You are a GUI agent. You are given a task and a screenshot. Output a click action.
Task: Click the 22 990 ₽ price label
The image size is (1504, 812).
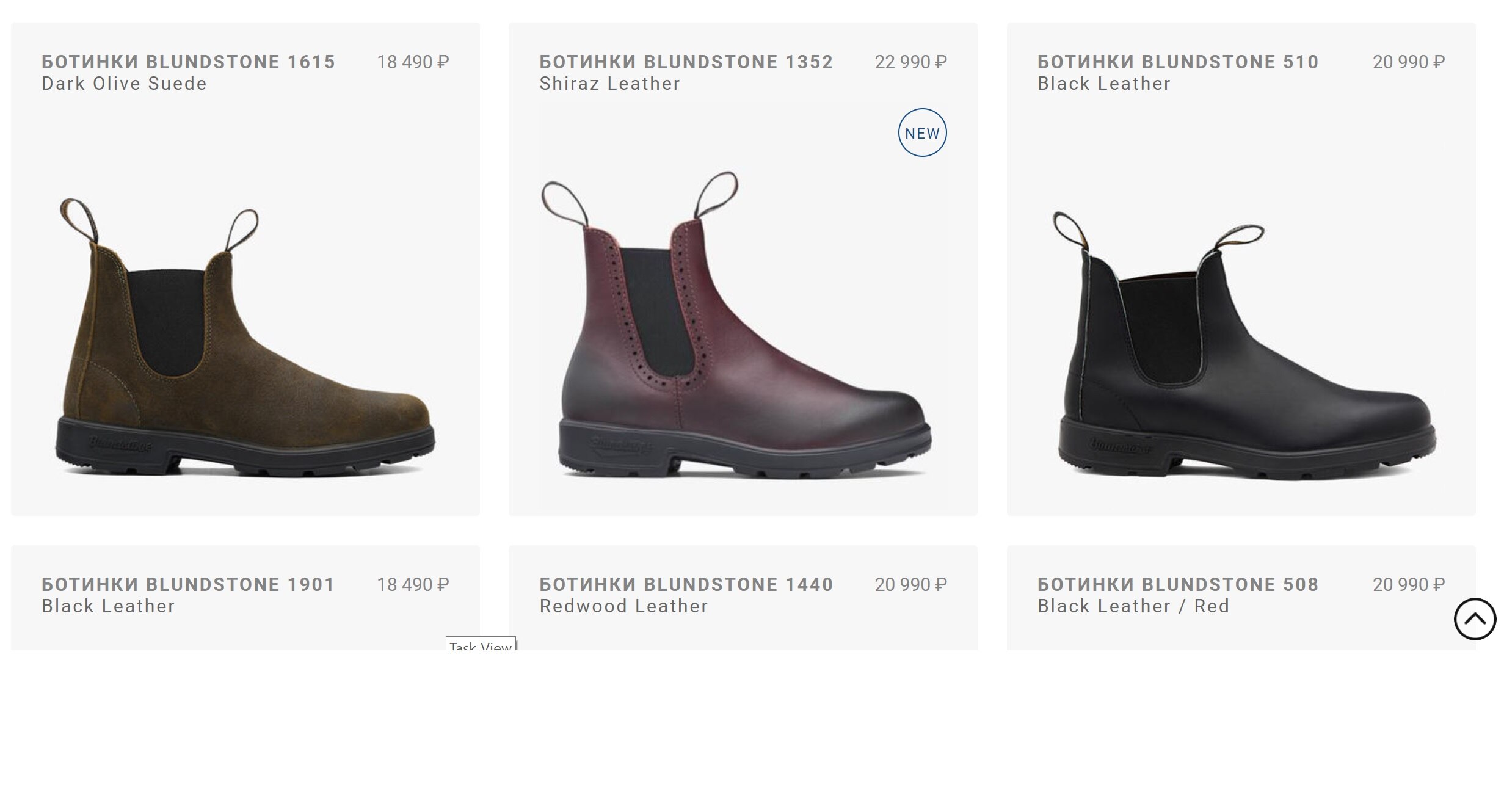pos(910,62)
